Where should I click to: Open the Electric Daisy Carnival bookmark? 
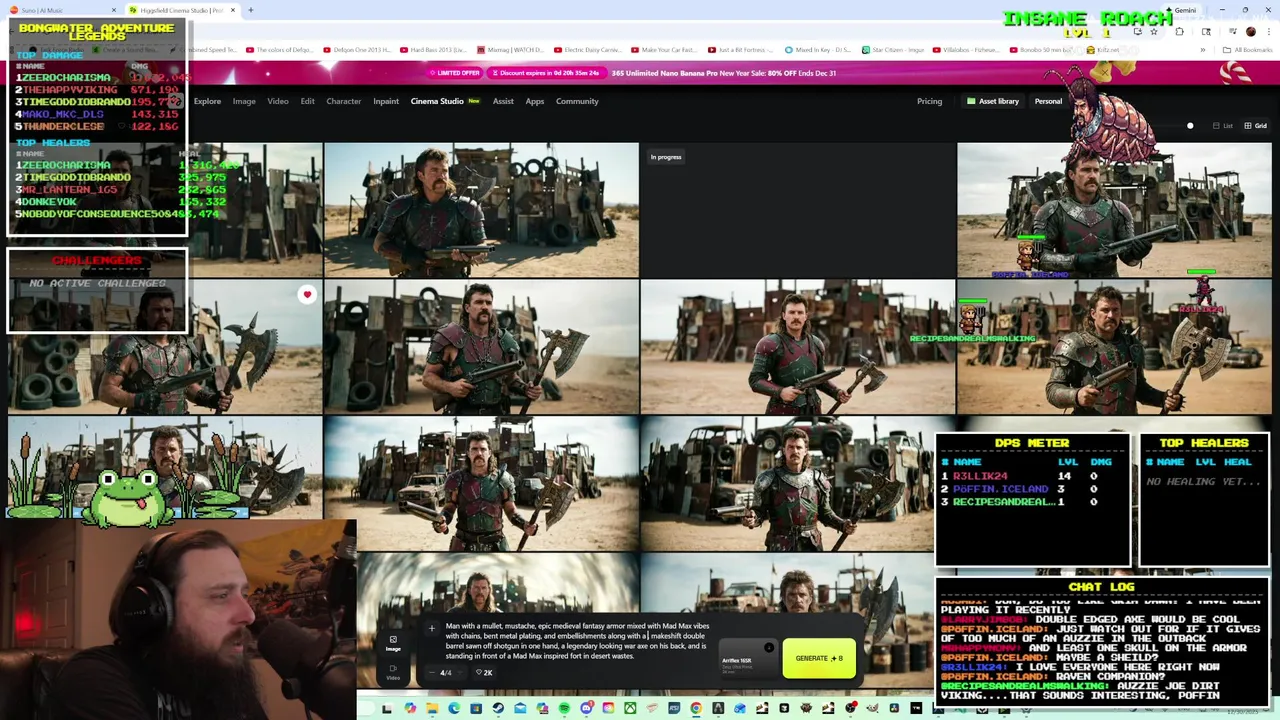(590, 50)
